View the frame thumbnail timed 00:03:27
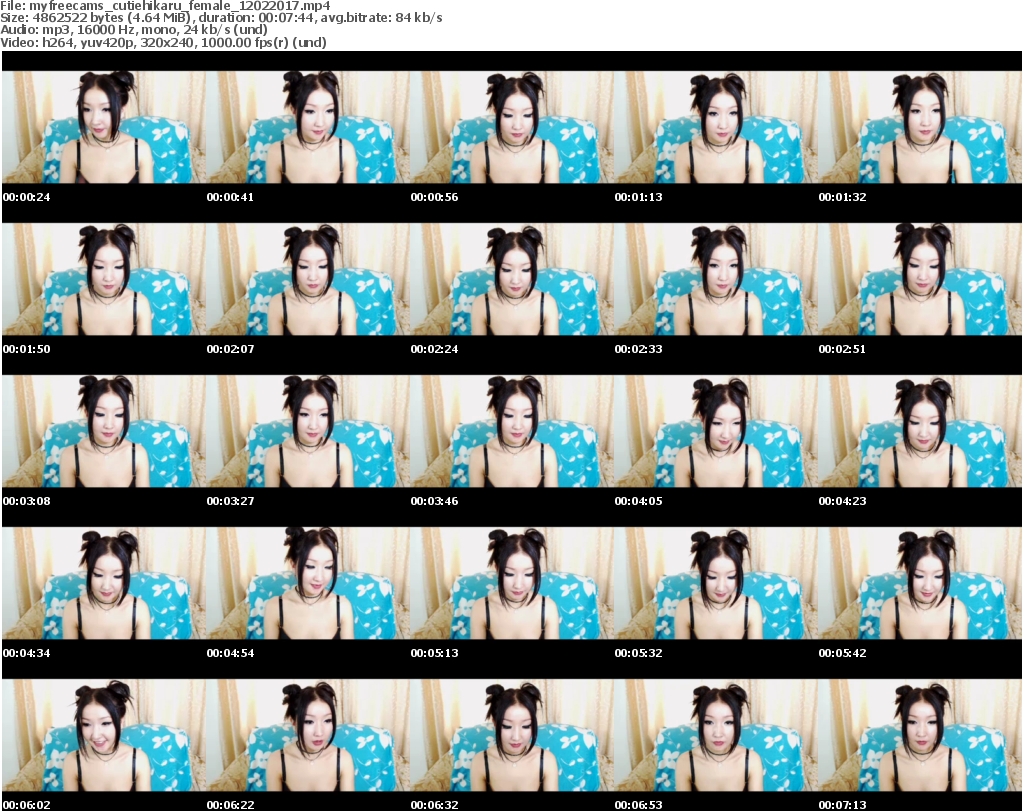 click(308, 431)
